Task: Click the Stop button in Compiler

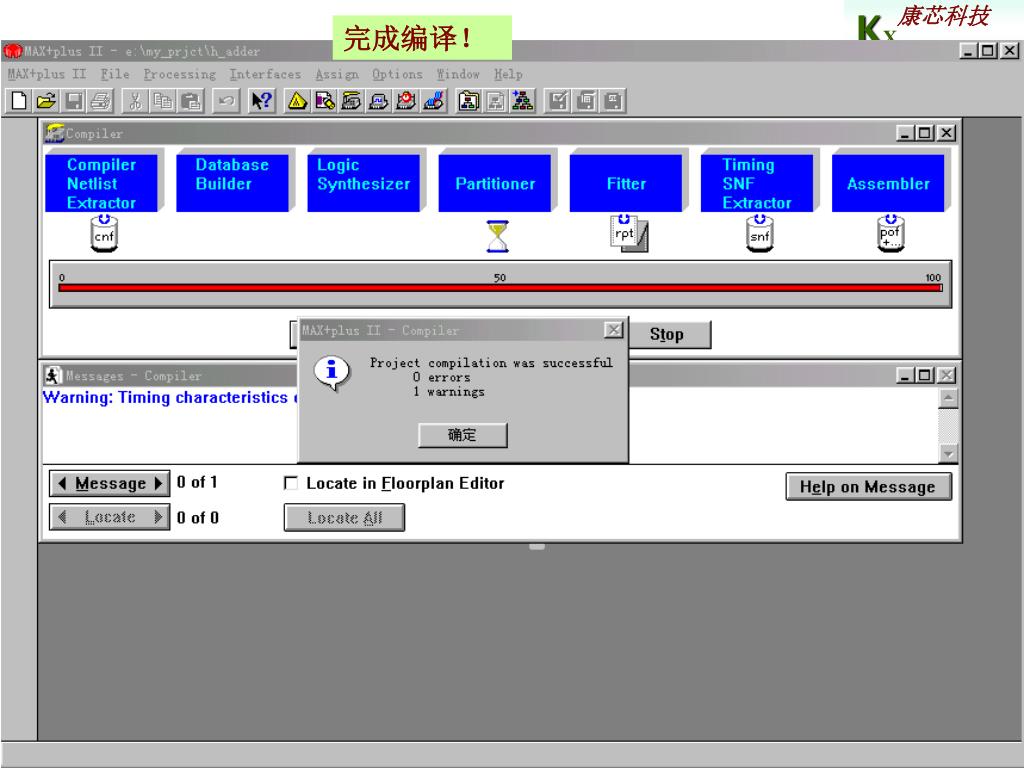Action: (x=667, y=334)
